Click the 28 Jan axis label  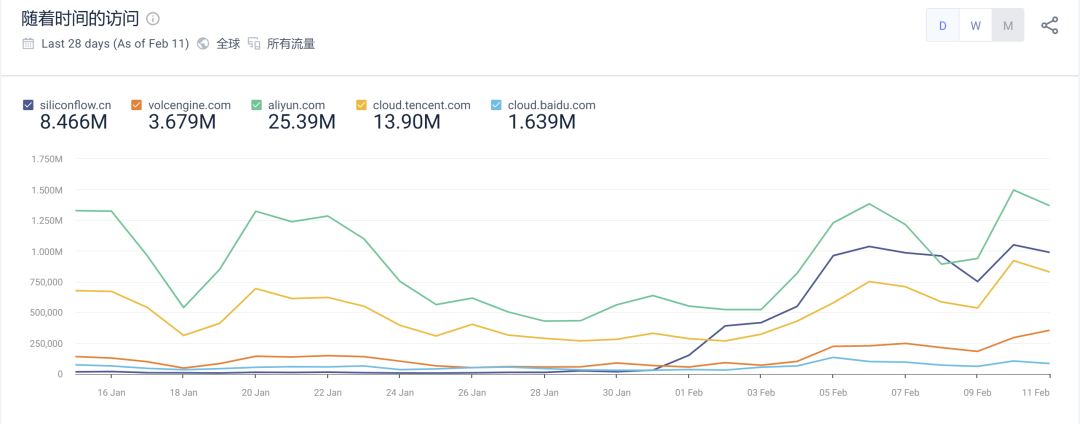[x=544, y=393]
